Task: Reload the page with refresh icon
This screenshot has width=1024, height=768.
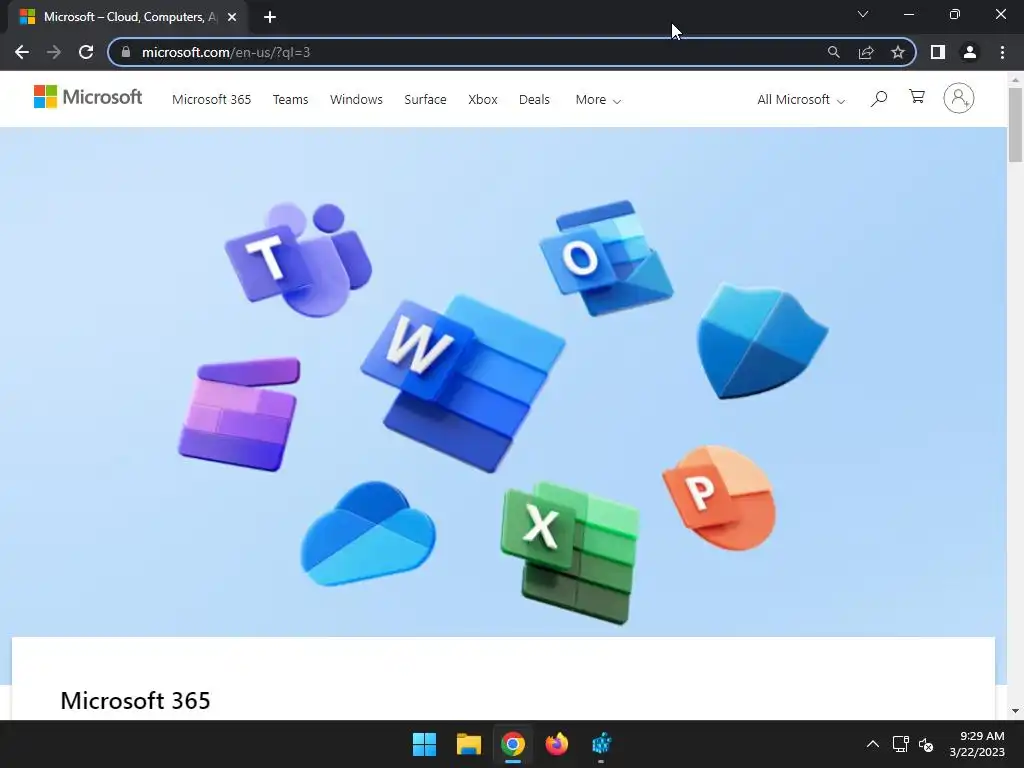Action: click(x=86, y=52)
